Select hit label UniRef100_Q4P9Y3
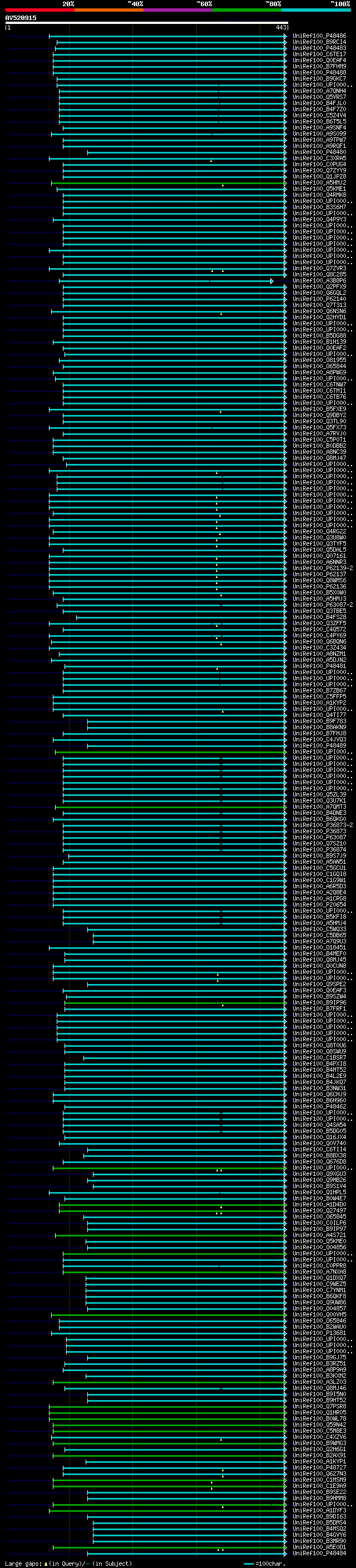 tap(319, 219)
